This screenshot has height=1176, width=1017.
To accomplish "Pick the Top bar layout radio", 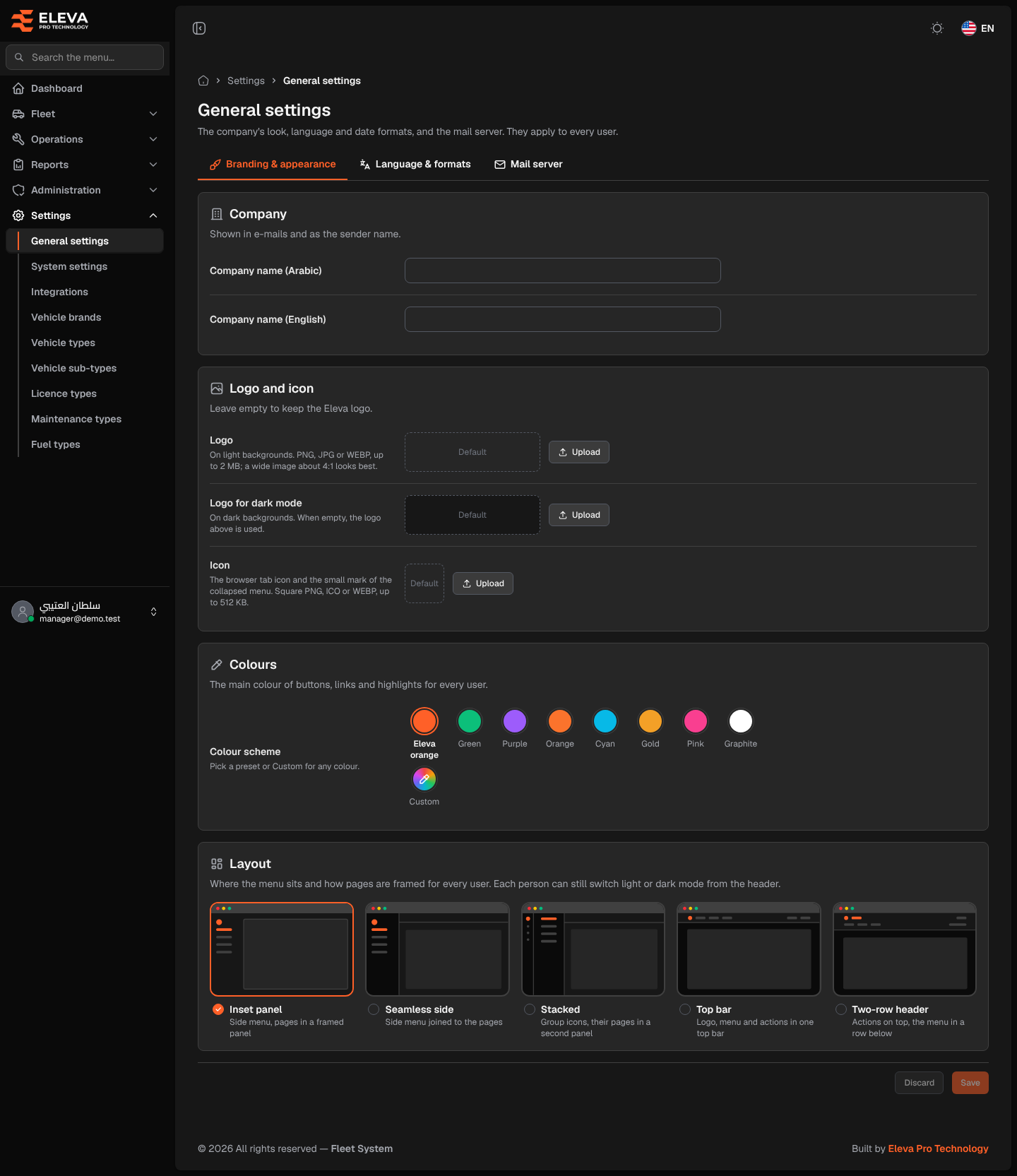I will [x=685, y=1009].
